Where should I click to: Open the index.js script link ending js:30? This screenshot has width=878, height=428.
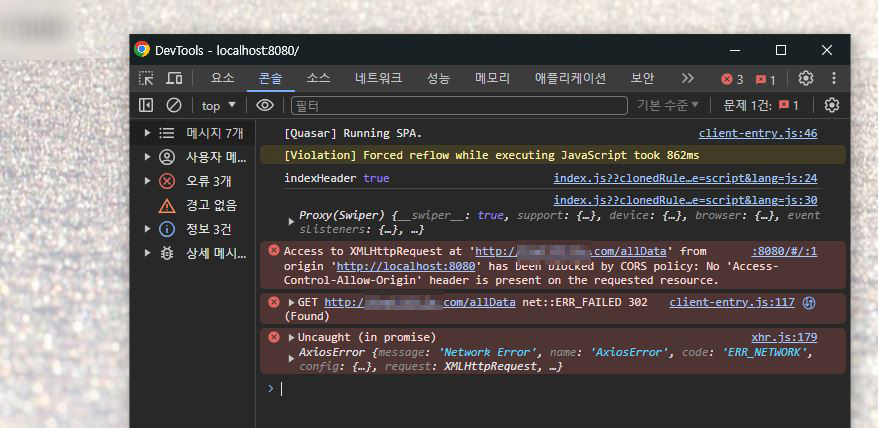(685, 200)
